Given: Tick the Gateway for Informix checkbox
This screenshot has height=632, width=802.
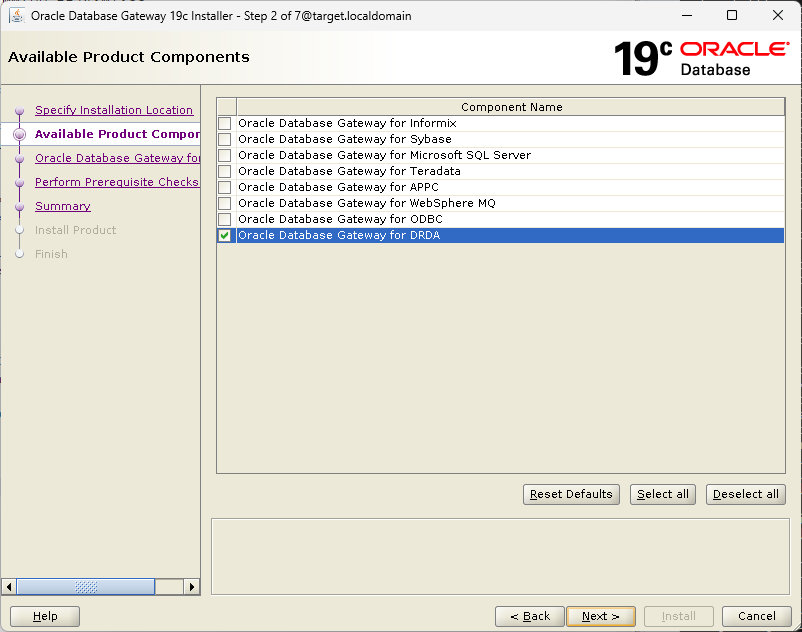Looking at the screenshot, I should pos(225,123).
